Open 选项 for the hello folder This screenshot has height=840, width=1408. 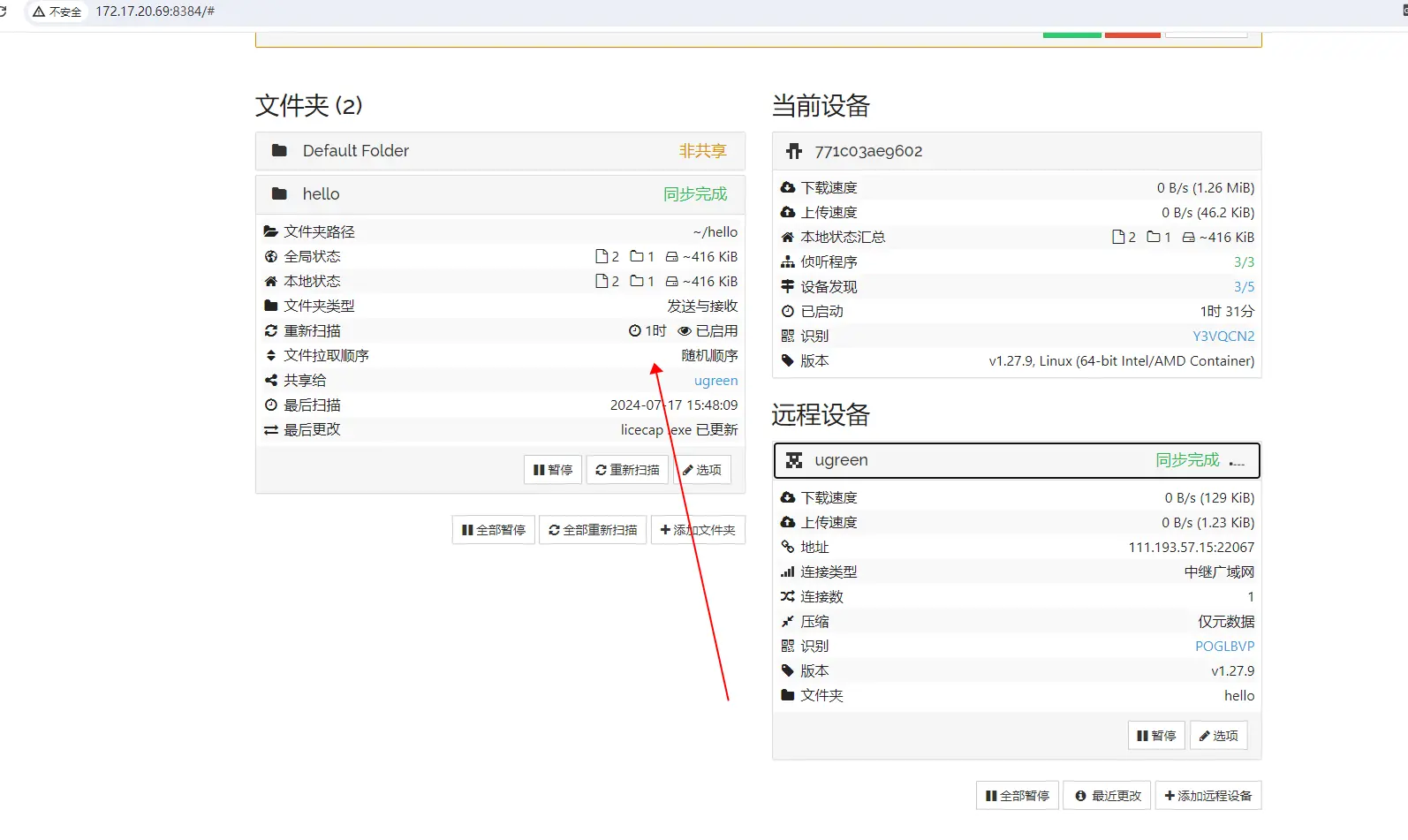pyautogui.click(x=702, y=470)
